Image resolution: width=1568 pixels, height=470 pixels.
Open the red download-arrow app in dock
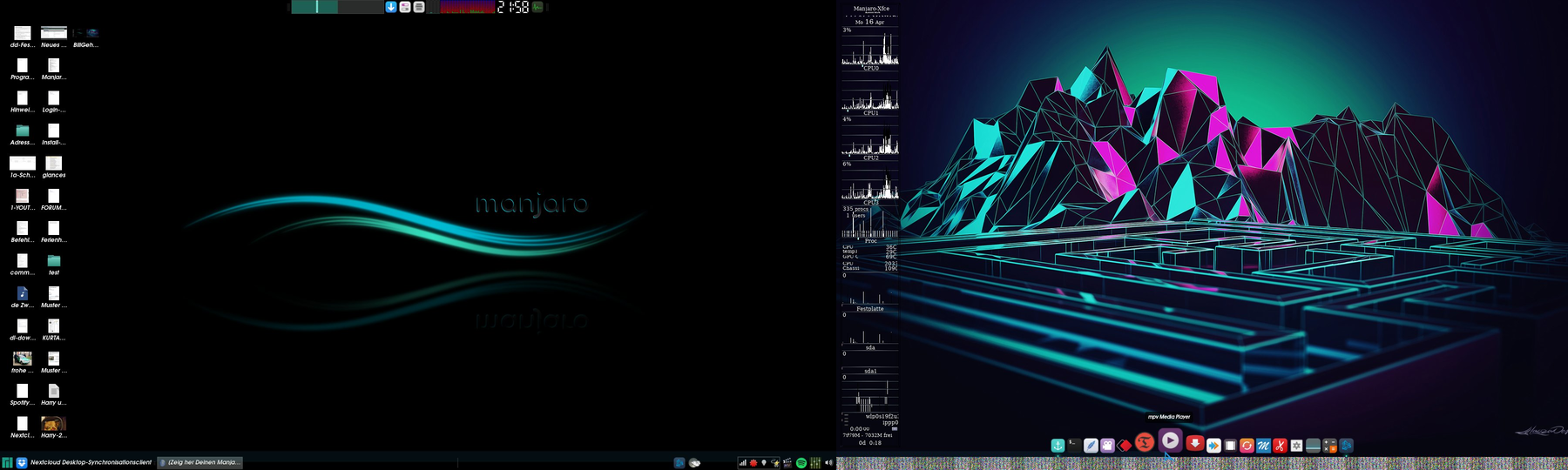1195,445
